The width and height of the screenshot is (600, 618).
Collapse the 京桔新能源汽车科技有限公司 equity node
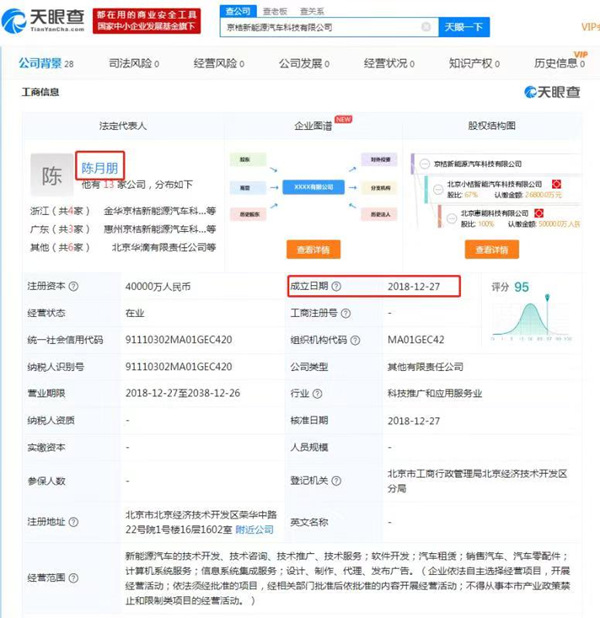[x=425, y=164]
